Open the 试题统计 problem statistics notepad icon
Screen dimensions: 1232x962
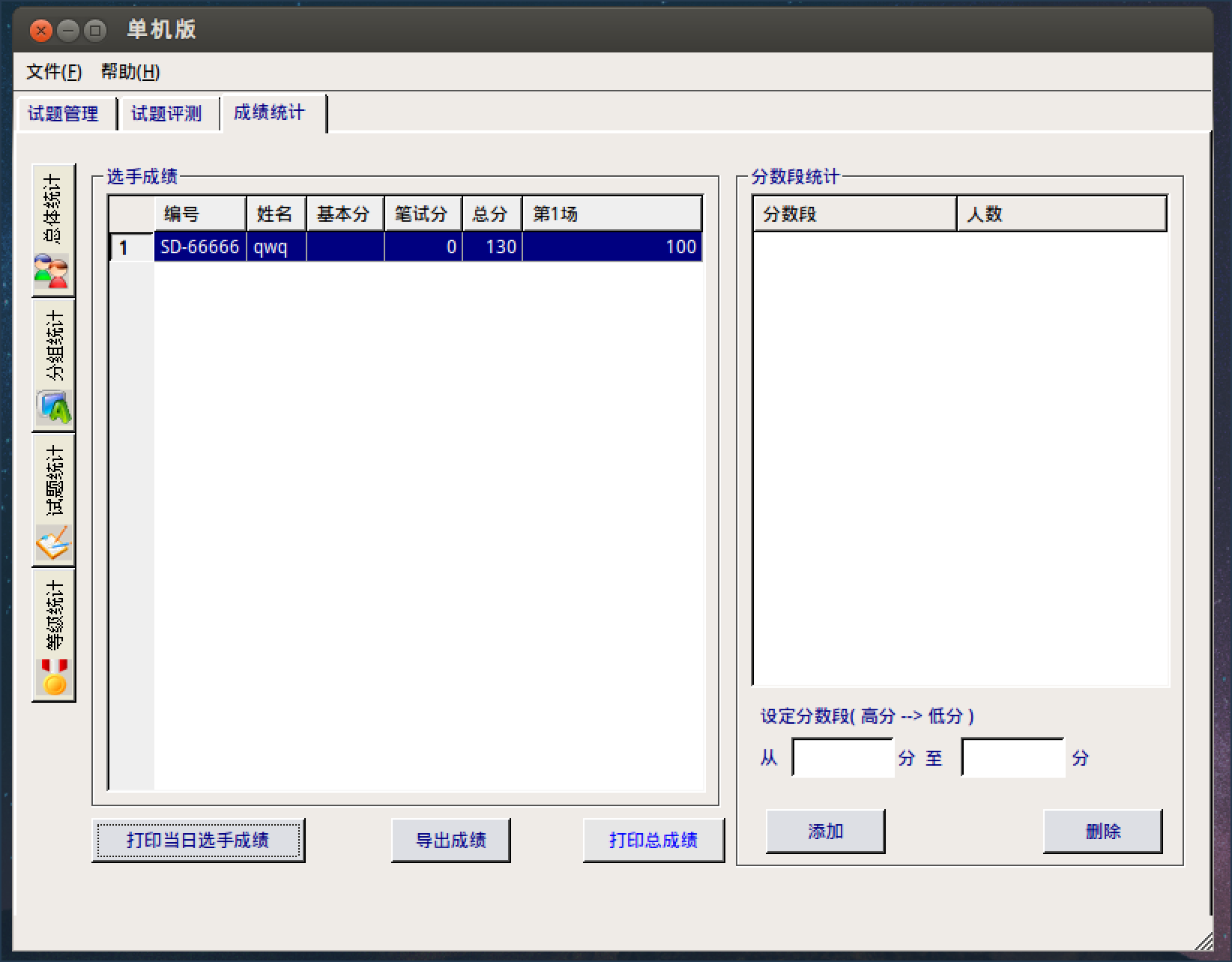[x=53, y=542]
